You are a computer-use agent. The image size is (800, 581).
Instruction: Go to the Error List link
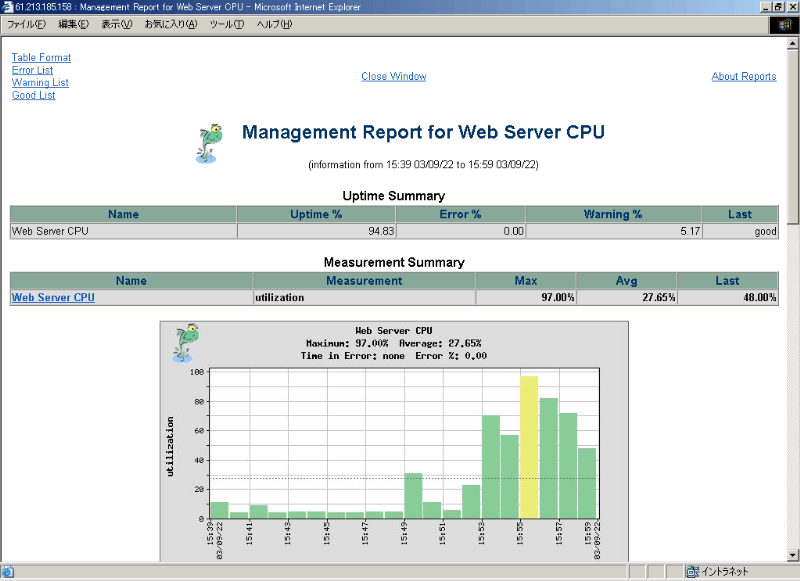(x=33, y=71)
